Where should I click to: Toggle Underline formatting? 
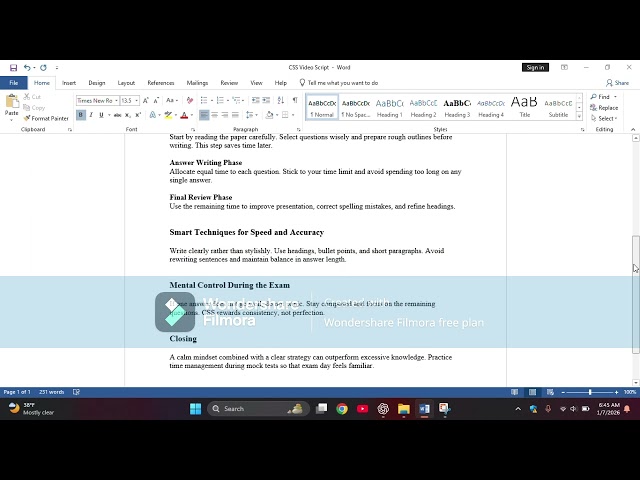[101, 115]
